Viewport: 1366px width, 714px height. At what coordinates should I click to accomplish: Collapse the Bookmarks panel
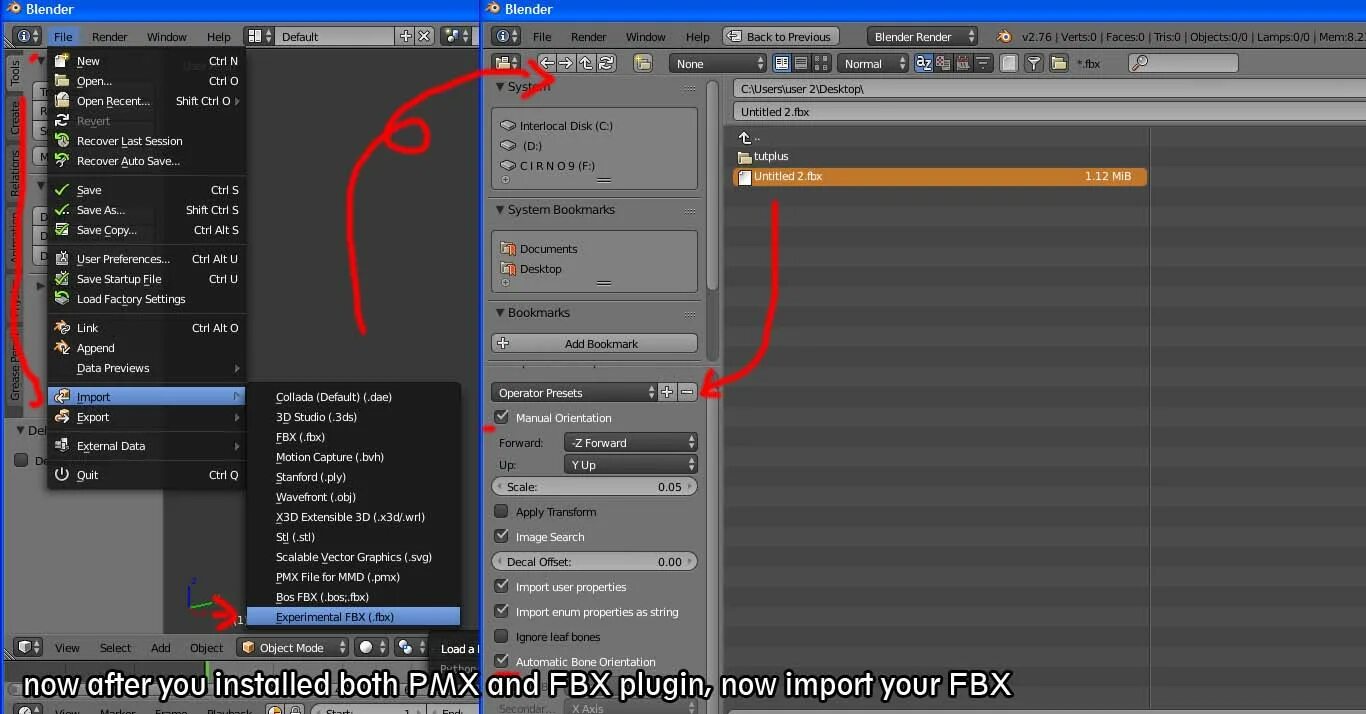coord(501,313)
